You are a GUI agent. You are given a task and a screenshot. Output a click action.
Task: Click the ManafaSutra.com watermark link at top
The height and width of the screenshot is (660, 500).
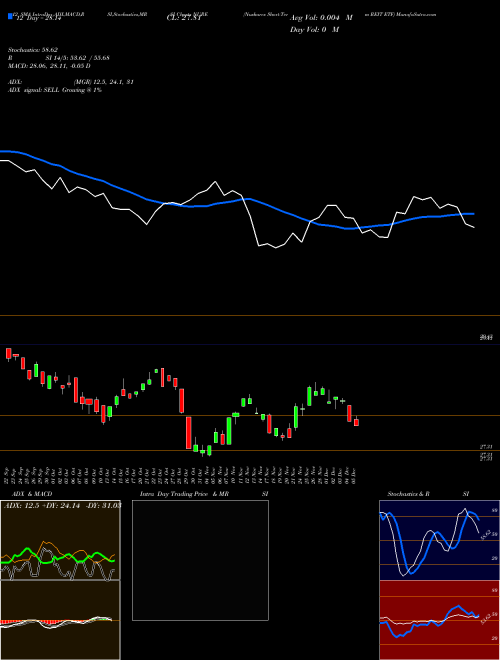(416, 14)
